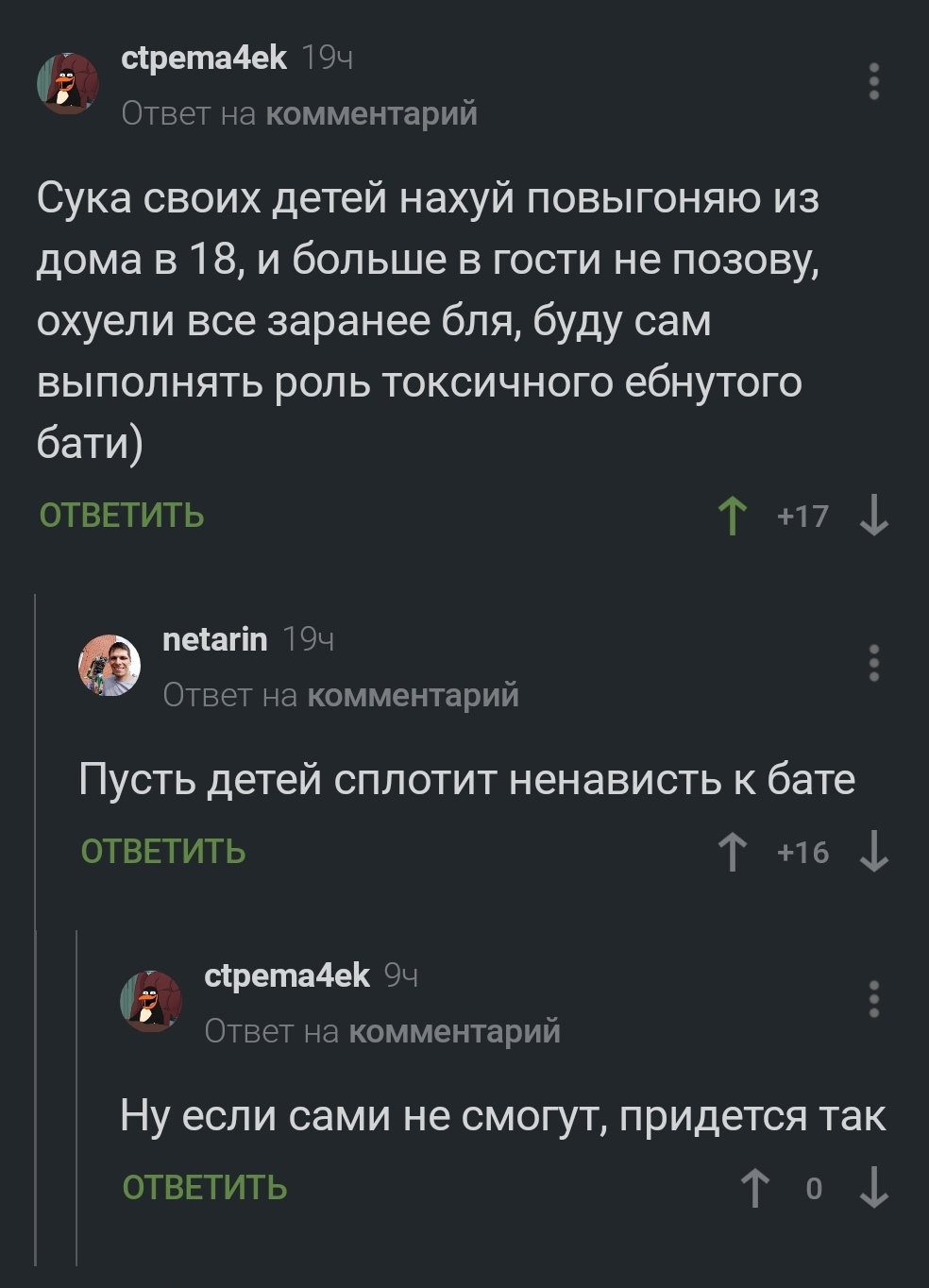Open netarin's profile picture
This screenshot has height=1288, width=929.
110,666
